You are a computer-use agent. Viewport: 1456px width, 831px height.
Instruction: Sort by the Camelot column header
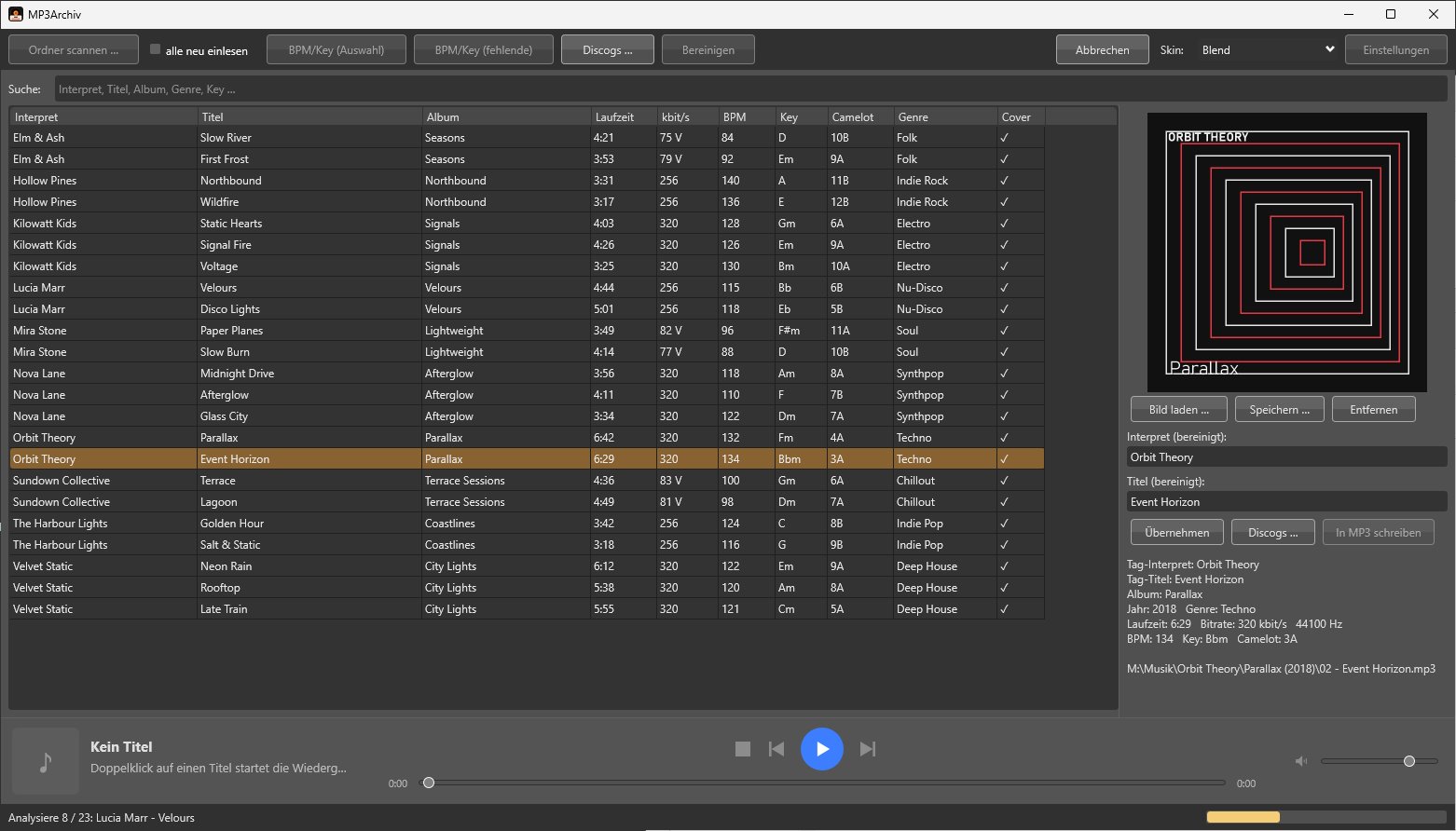click(860, 117)
